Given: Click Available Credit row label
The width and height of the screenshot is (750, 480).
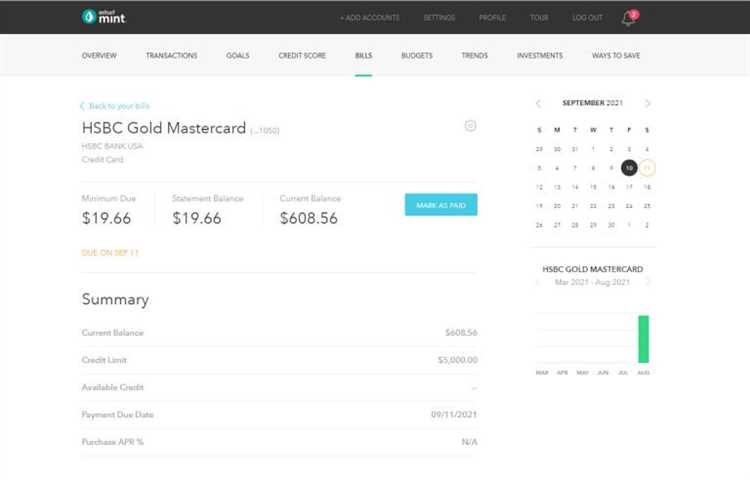Looking at the screenshot, I should 112,387.
